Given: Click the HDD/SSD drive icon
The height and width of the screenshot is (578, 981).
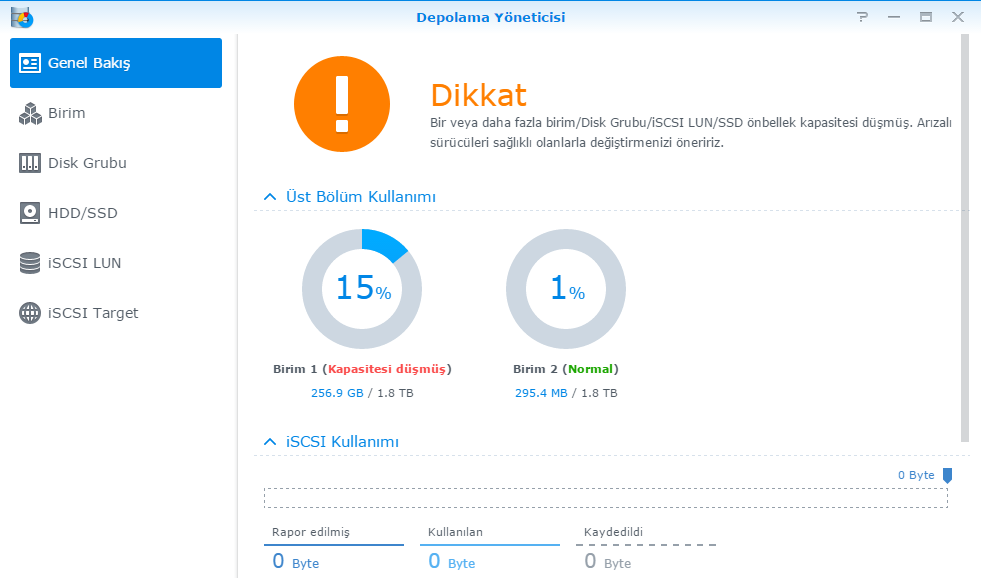Looking at the screenshot, I should point(30,213).
